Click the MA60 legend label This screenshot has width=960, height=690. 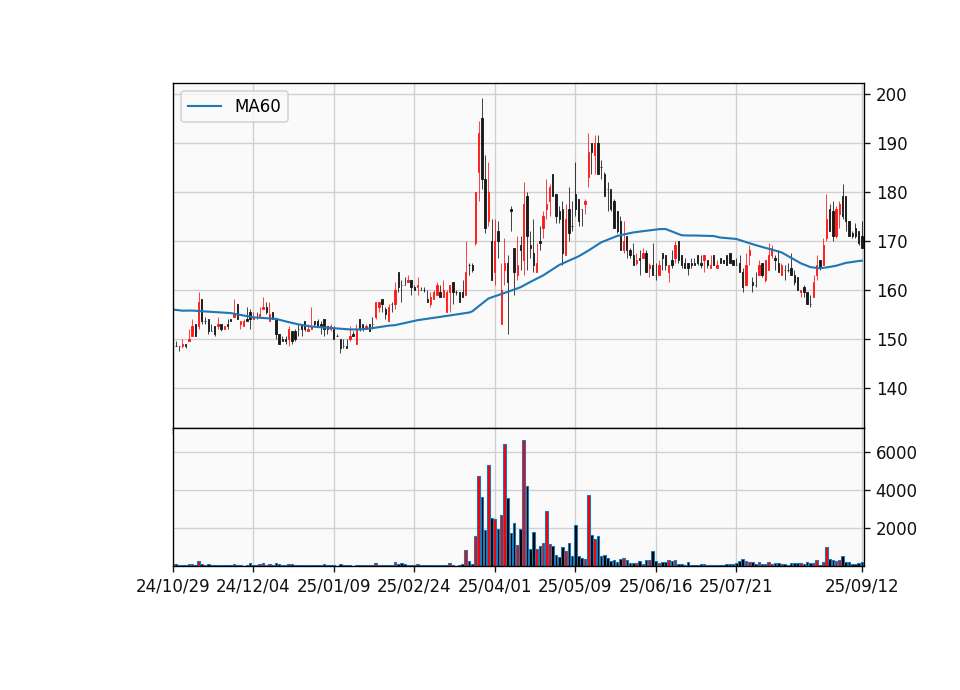point(257,107)
